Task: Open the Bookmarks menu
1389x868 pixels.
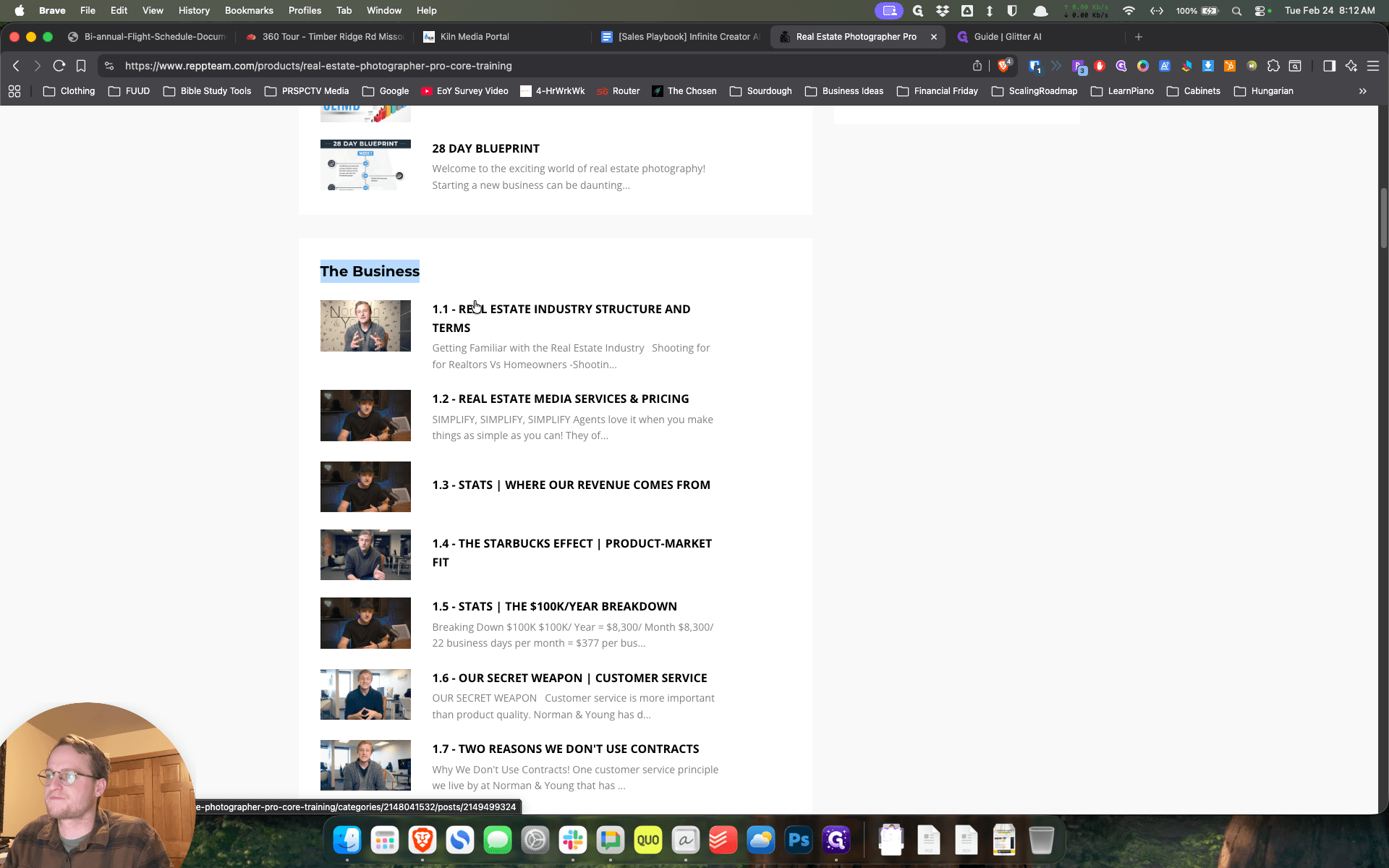Action: pyautogui.click(x=249, y=11)
